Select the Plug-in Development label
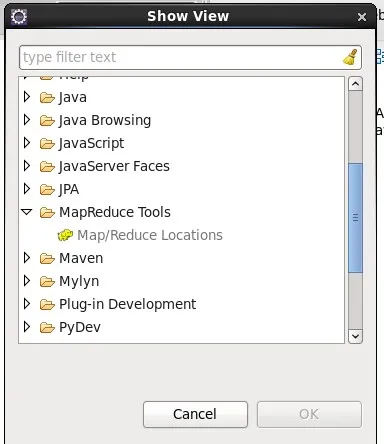The image size is (384, 444). point(128,305)
